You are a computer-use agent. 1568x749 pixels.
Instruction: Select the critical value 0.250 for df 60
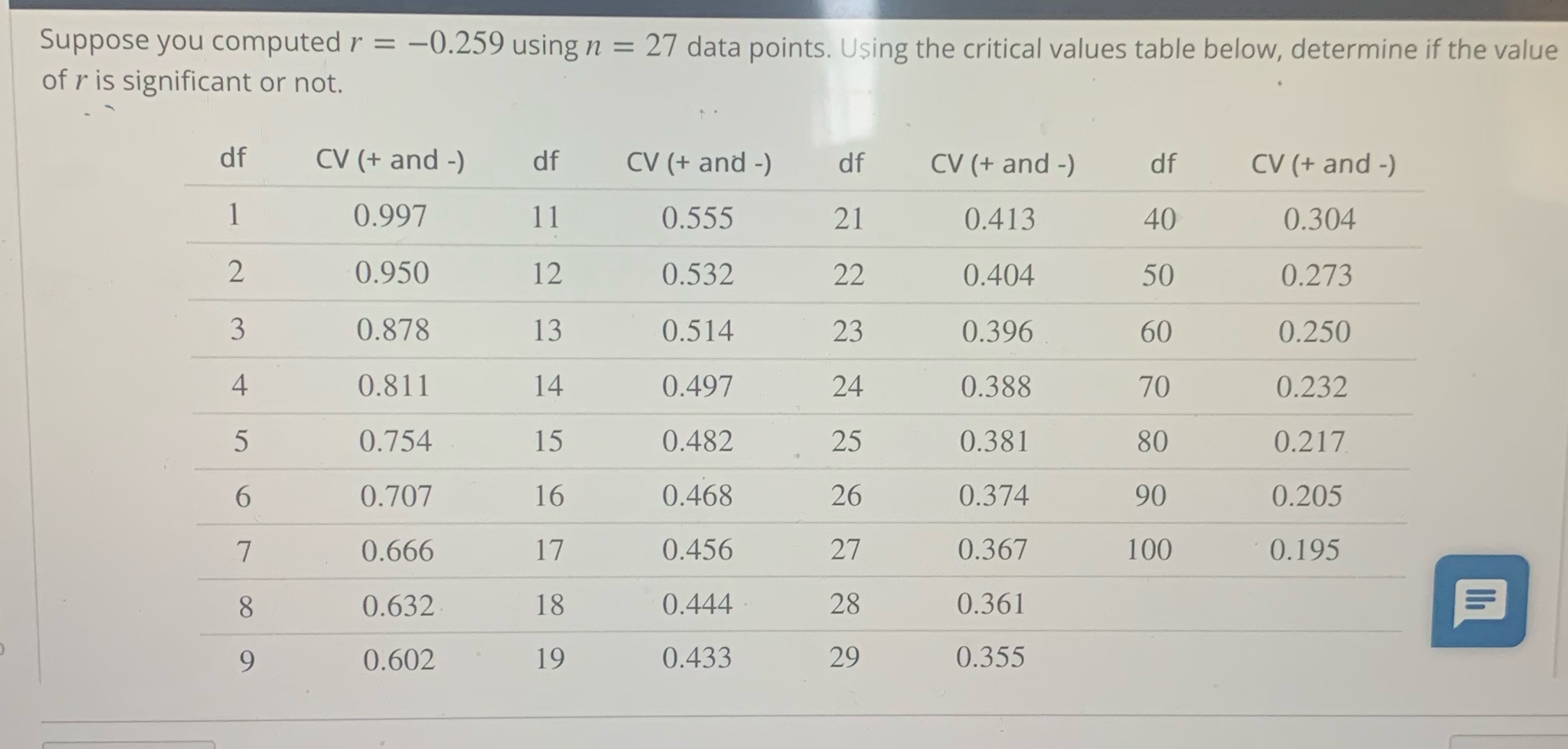[x=1316, y=331]
